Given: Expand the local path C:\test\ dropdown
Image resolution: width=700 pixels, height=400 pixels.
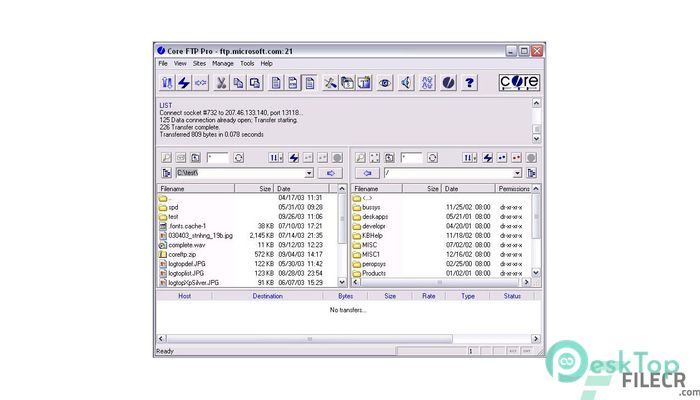Looking at the screenshot, I should [x=309, y=173].
